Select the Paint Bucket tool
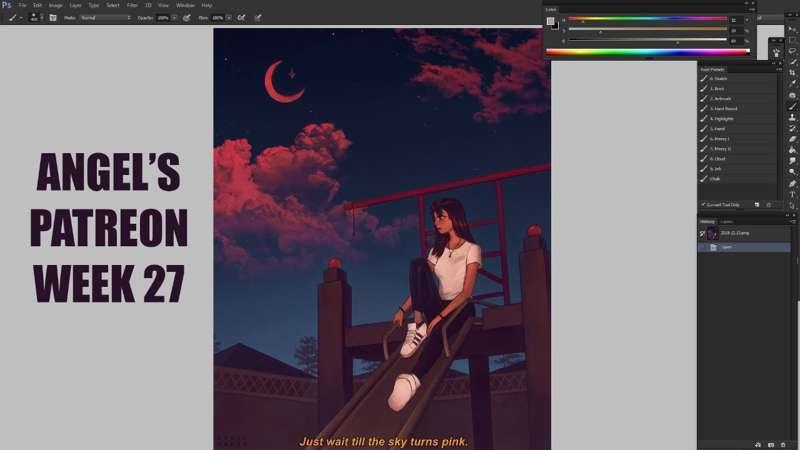The height and width of the screenshot is (450, 800). [792, 150]
